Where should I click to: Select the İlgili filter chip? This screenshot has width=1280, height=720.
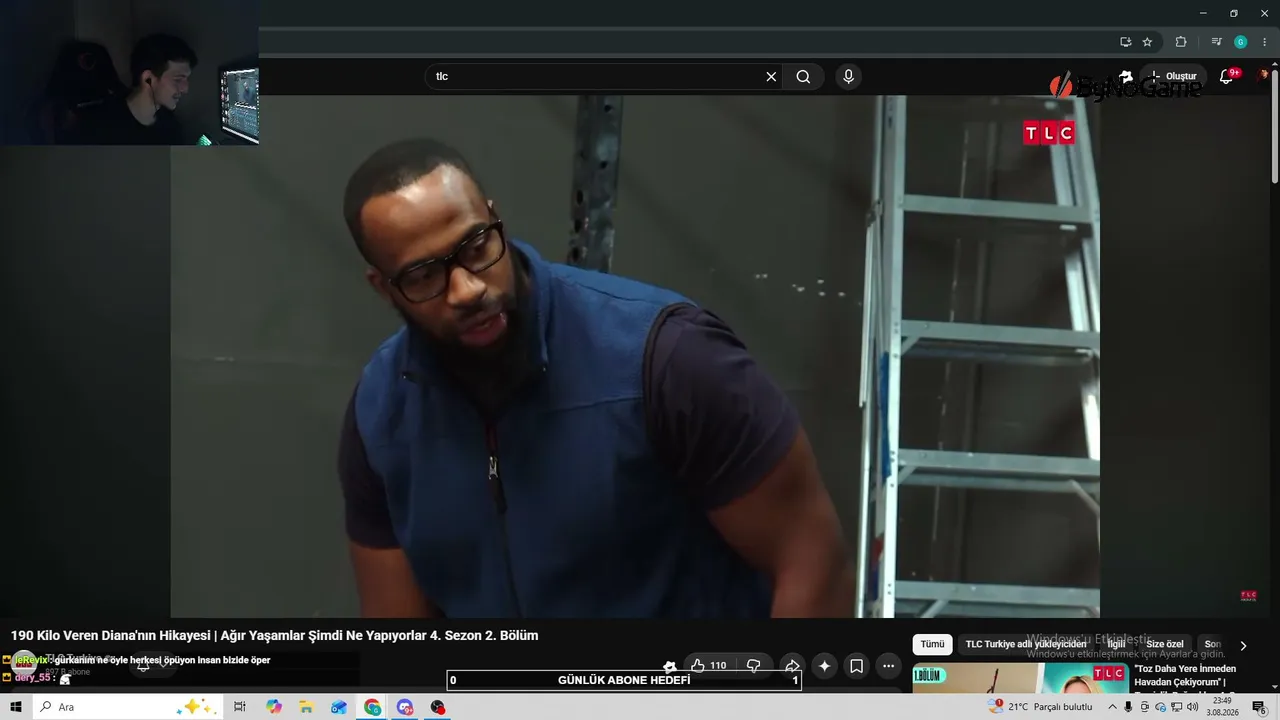click(1116, 645)
